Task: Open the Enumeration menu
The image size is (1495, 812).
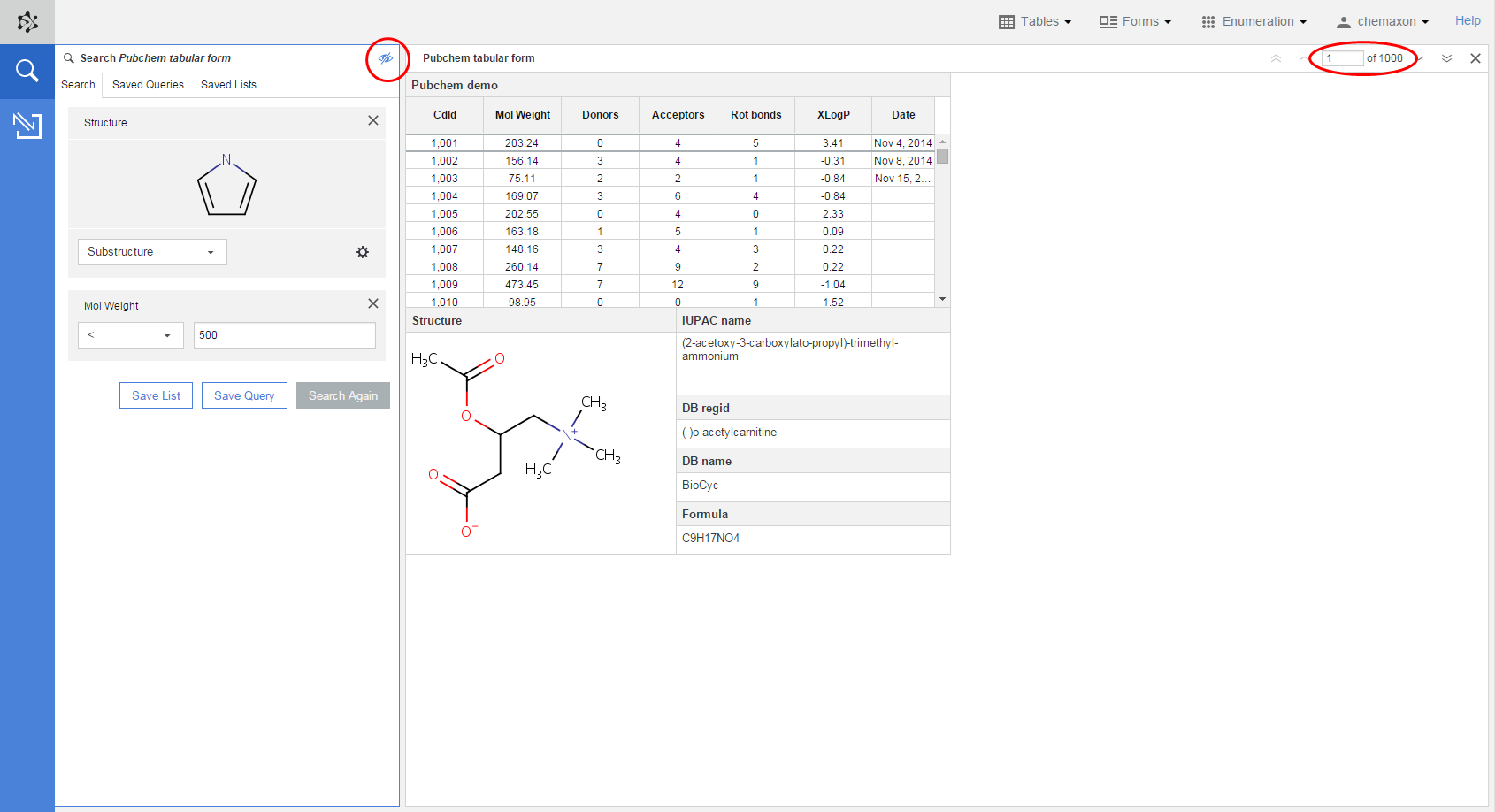Action: coord(1253,21)
